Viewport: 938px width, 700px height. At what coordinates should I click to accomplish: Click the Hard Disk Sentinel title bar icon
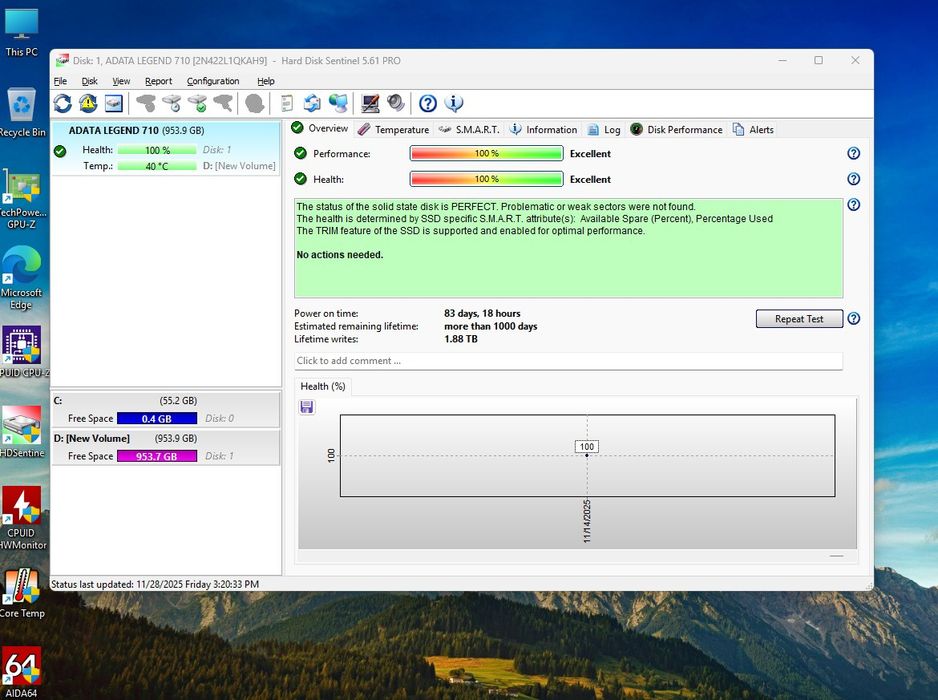point(62,60)
